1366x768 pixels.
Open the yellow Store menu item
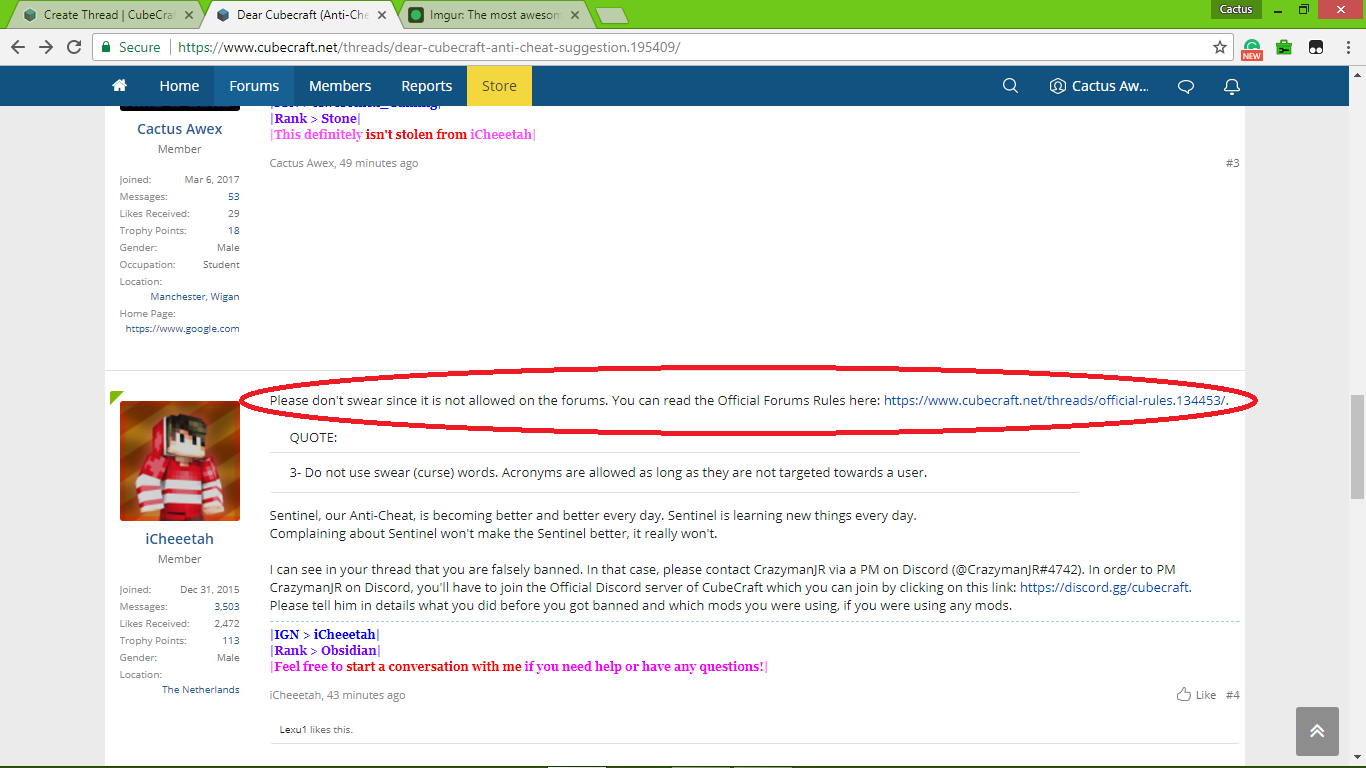click(x=499, y=86)
